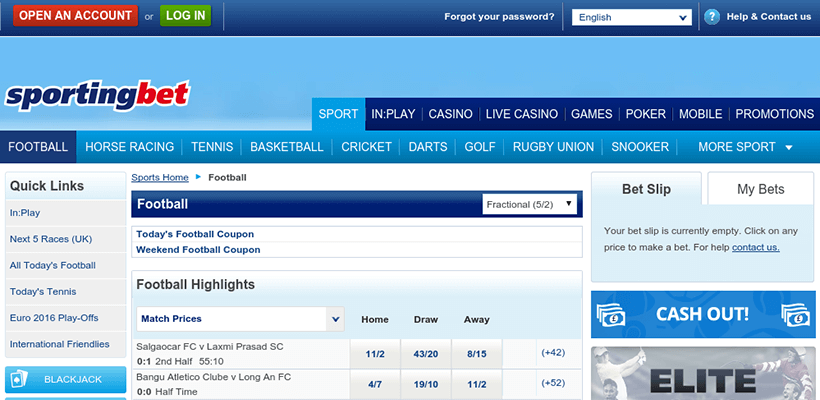
Task: Click the Blackjack button in sidebar
Action: [x=66, y=379]
